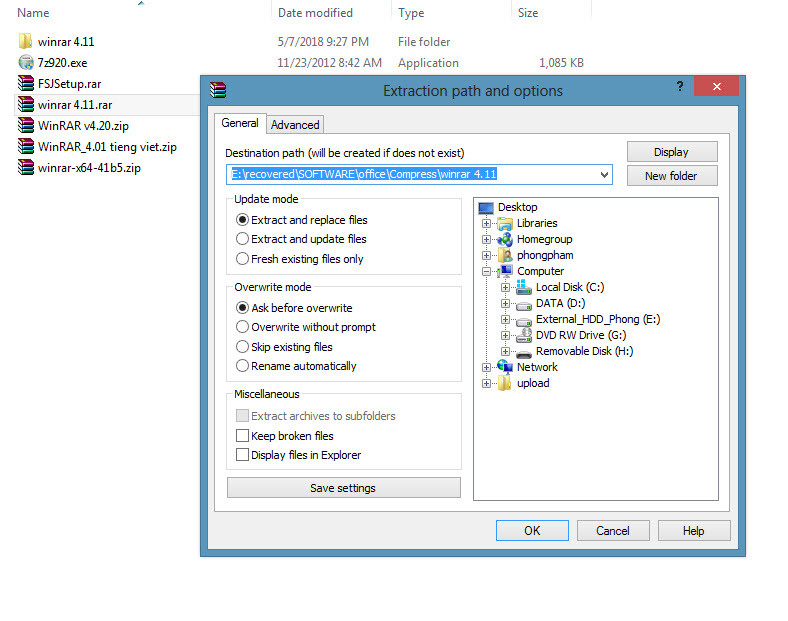This screenshot has width=788, height=621.
Task: Click the DVD RW Drive (G:) icon
Action: pyautogui.click(x=524, y=335)
